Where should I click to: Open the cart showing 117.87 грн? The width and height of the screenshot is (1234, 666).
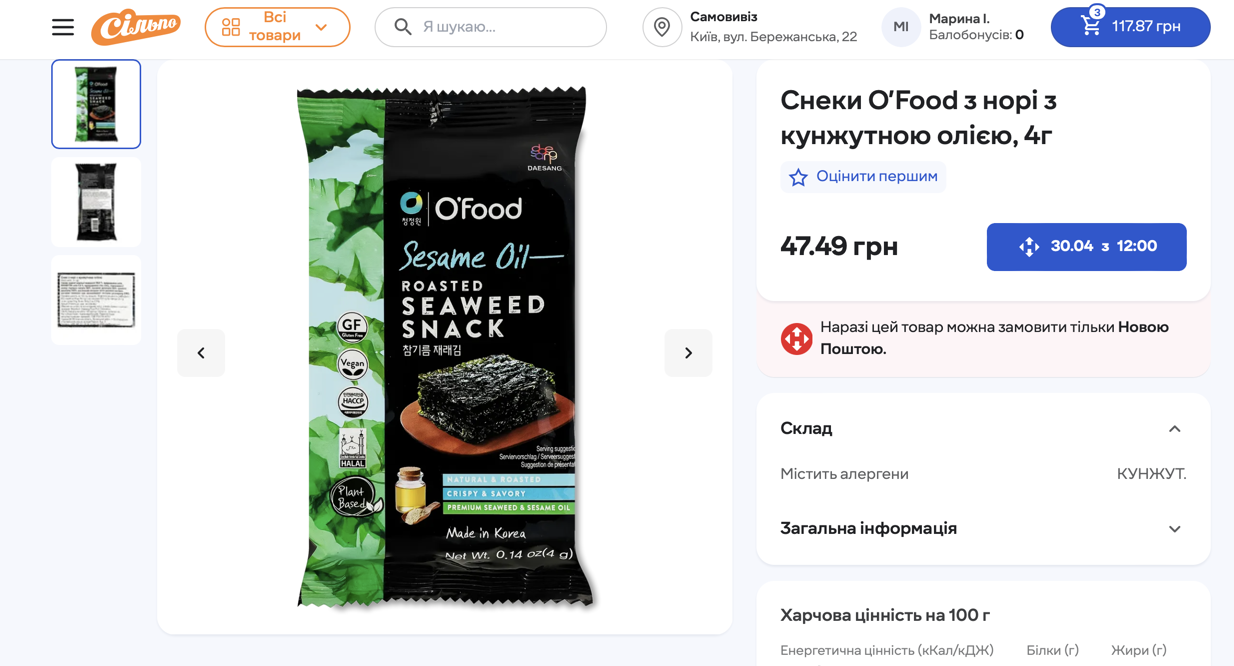1130,27
